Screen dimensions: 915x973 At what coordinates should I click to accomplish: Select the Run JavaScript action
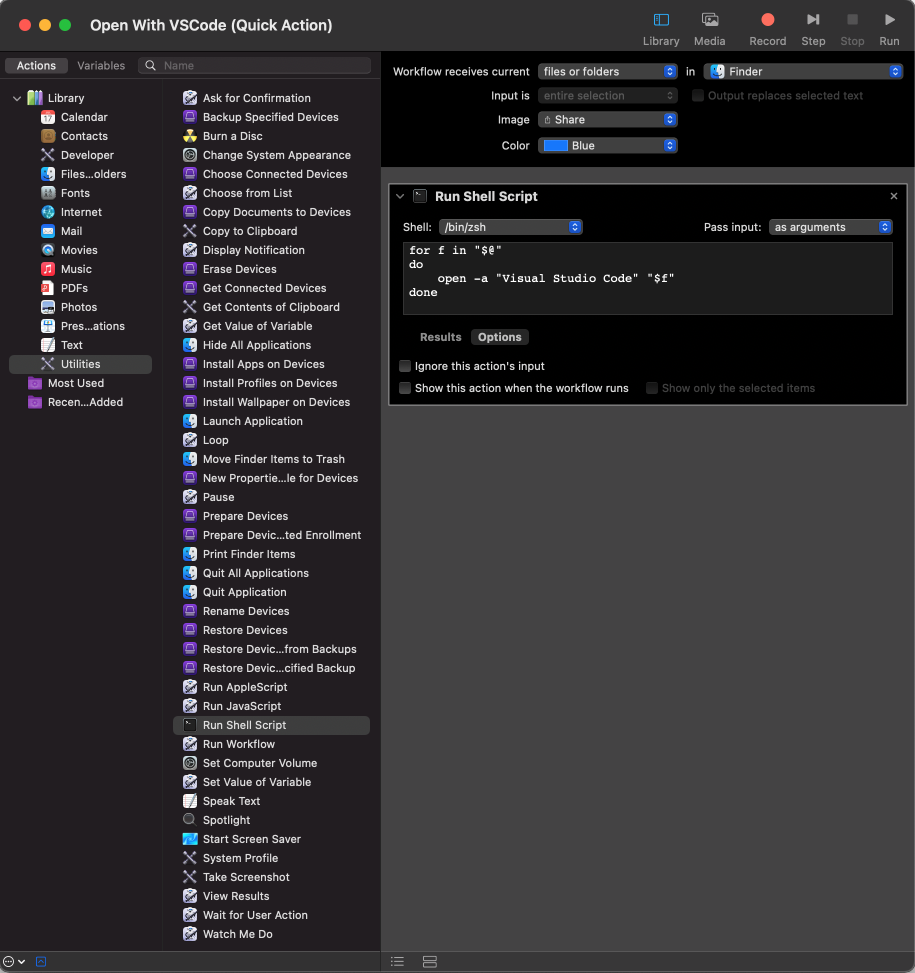pyautogui.click(x=241, y=706)
